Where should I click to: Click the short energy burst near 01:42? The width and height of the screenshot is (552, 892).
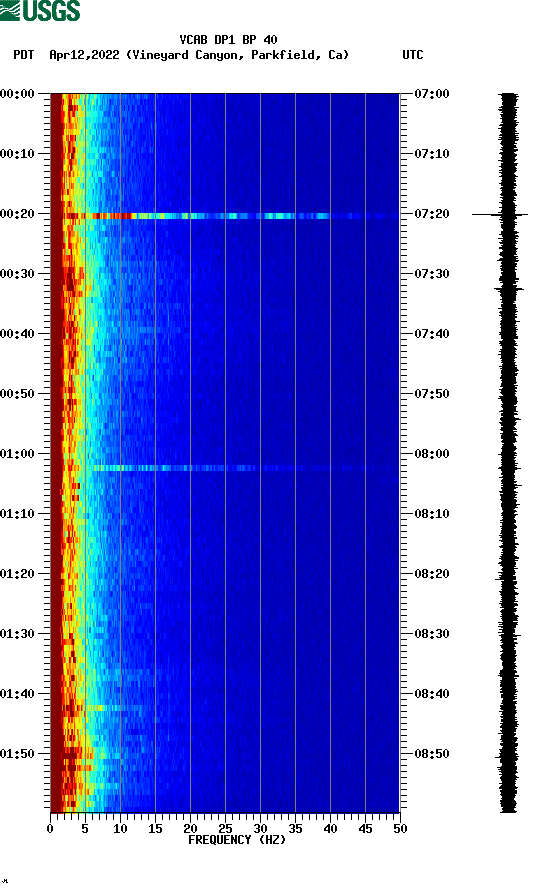click(x=105, y=708)
